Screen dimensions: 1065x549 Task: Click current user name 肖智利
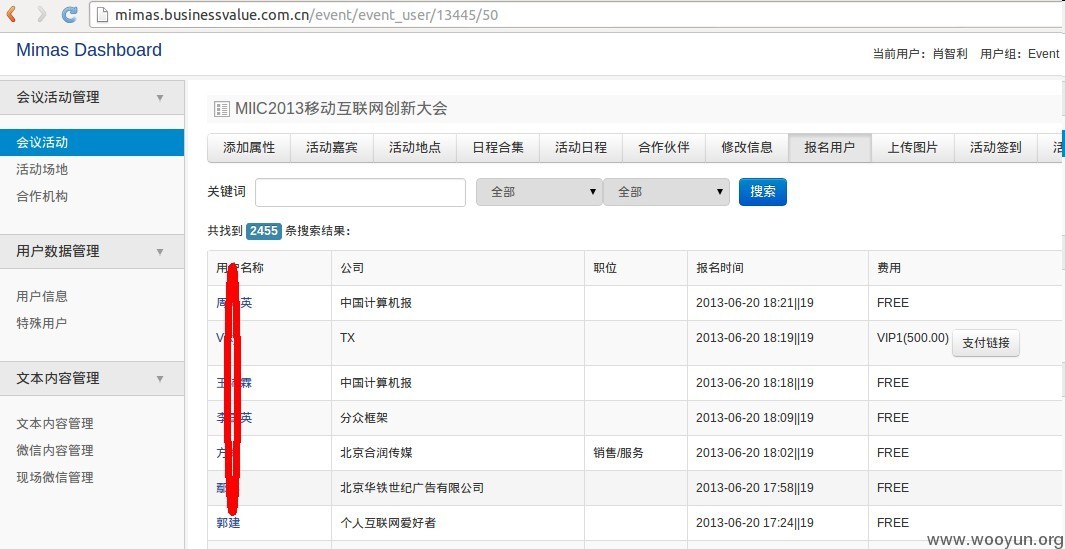pyautogui.click(x=950, y=54)
